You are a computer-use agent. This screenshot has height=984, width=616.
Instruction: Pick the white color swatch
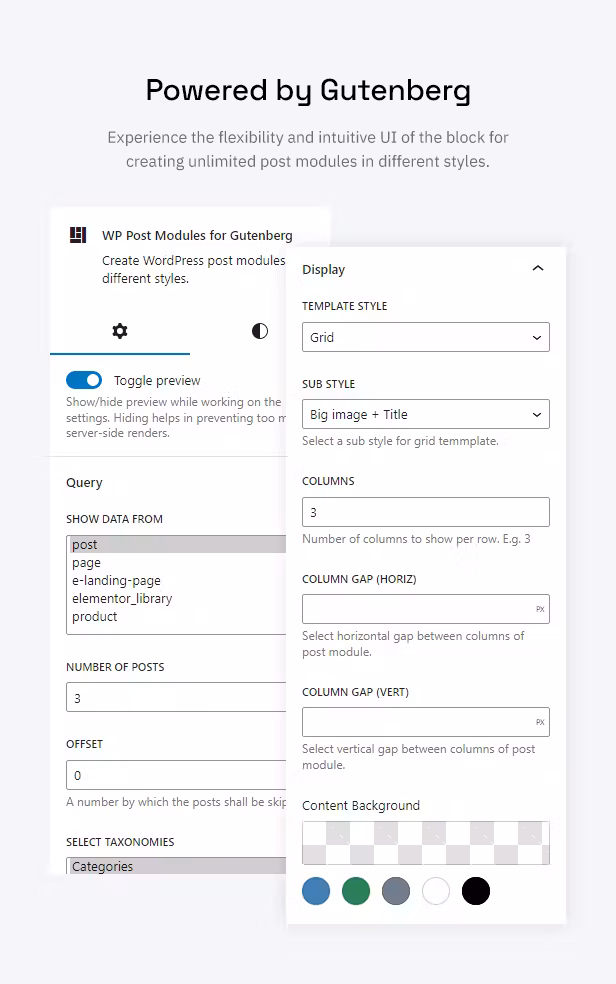coord(436,891)
